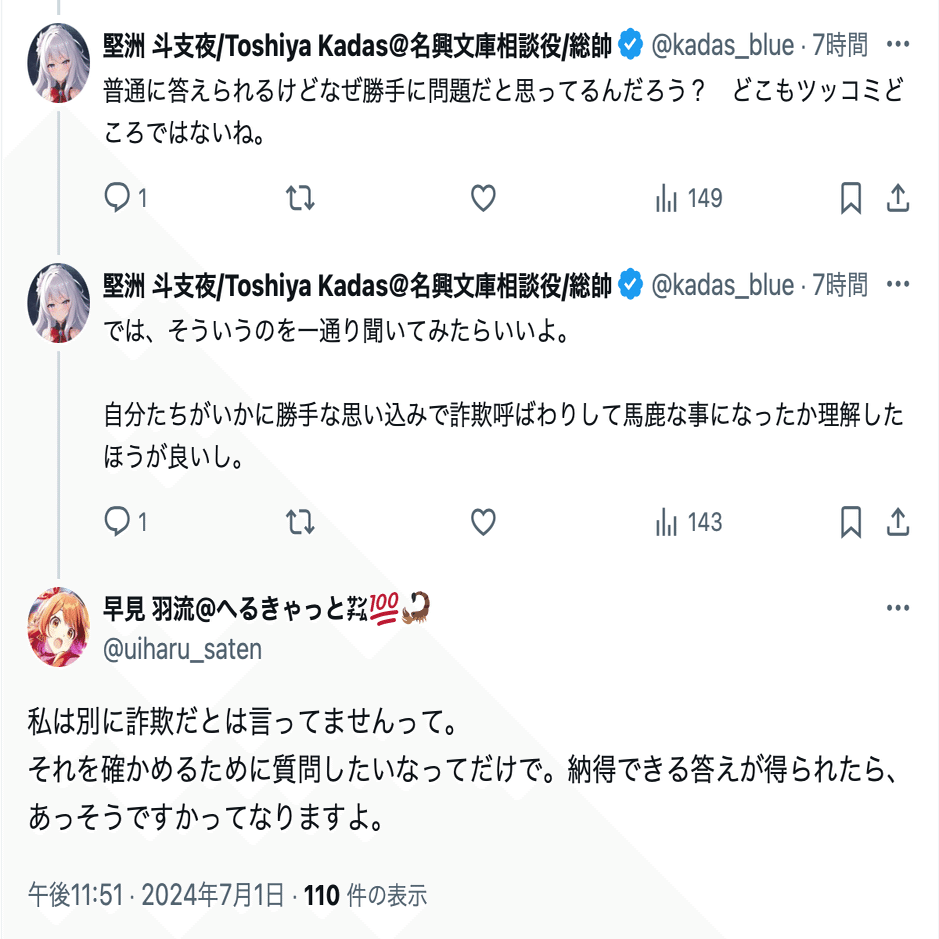Open the 午後11:51 · 2024年7月1日 timestamp
This screenshot has width=939, height=939.
pyautogui.click(x=156, y=894)
